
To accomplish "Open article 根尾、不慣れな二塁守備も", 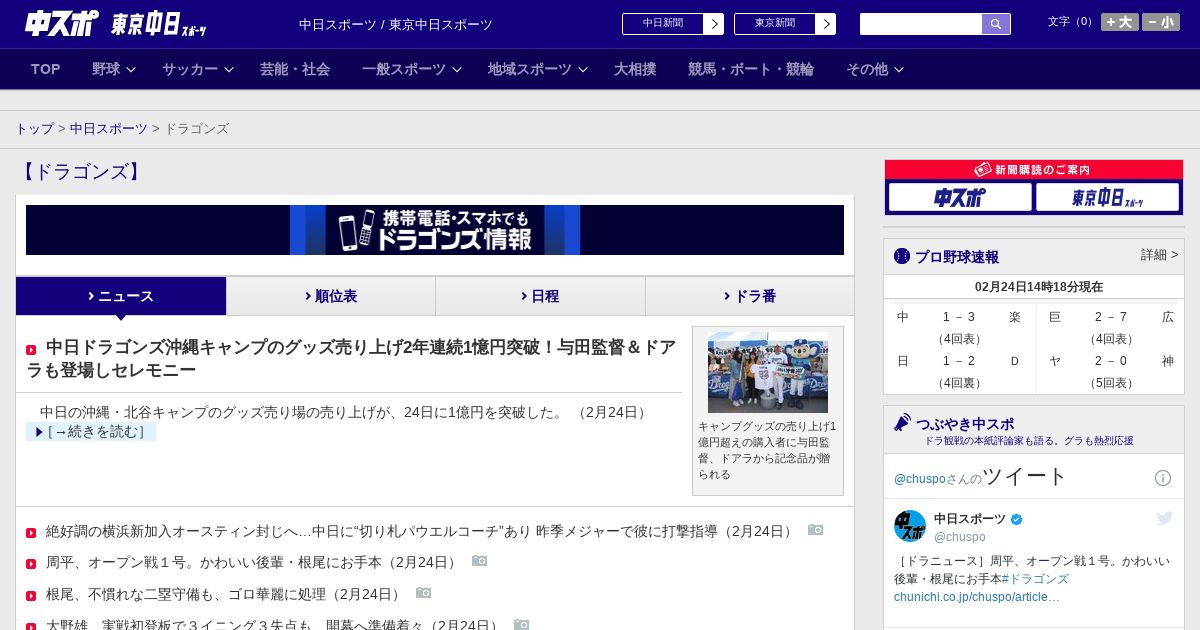I will 225,594.
